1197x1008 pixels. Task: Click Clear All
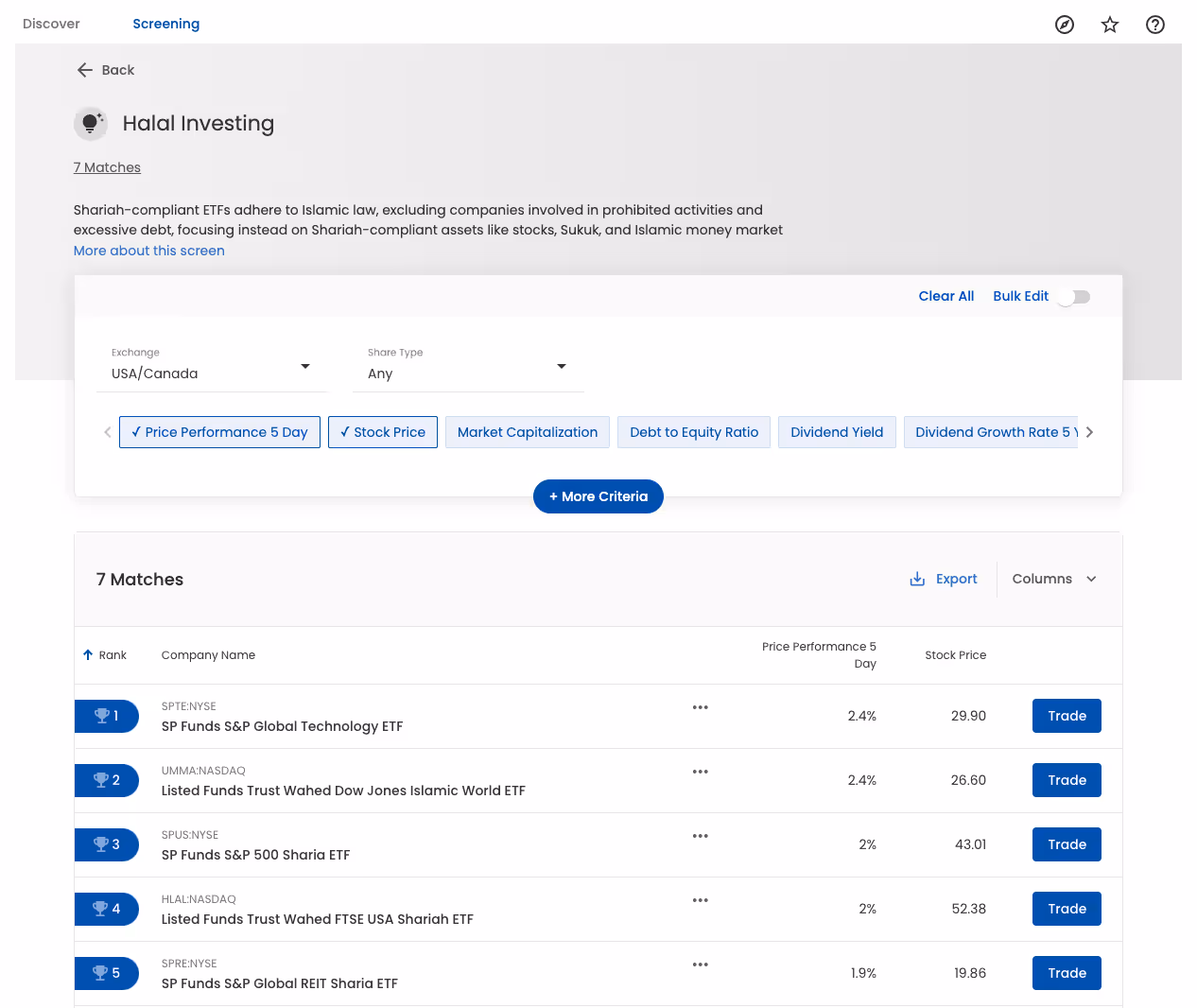(x=946, y=296)
